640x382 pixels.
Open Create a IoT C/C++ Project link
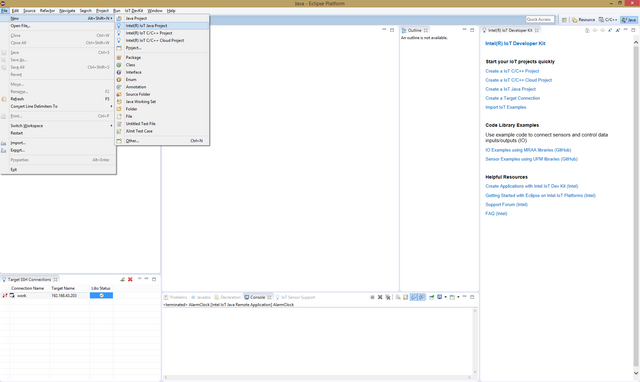point(512,71)
